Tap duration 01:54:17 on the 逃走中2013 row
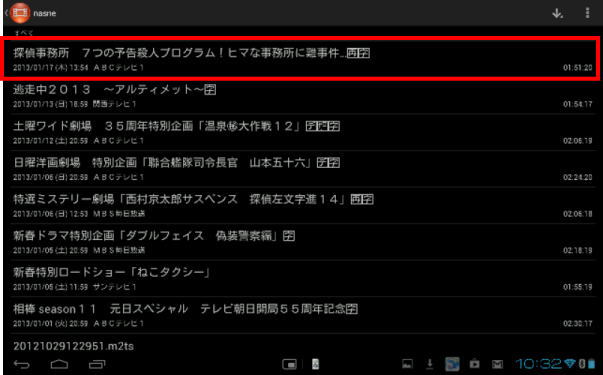The image size is (603, 375). point(578,104)
